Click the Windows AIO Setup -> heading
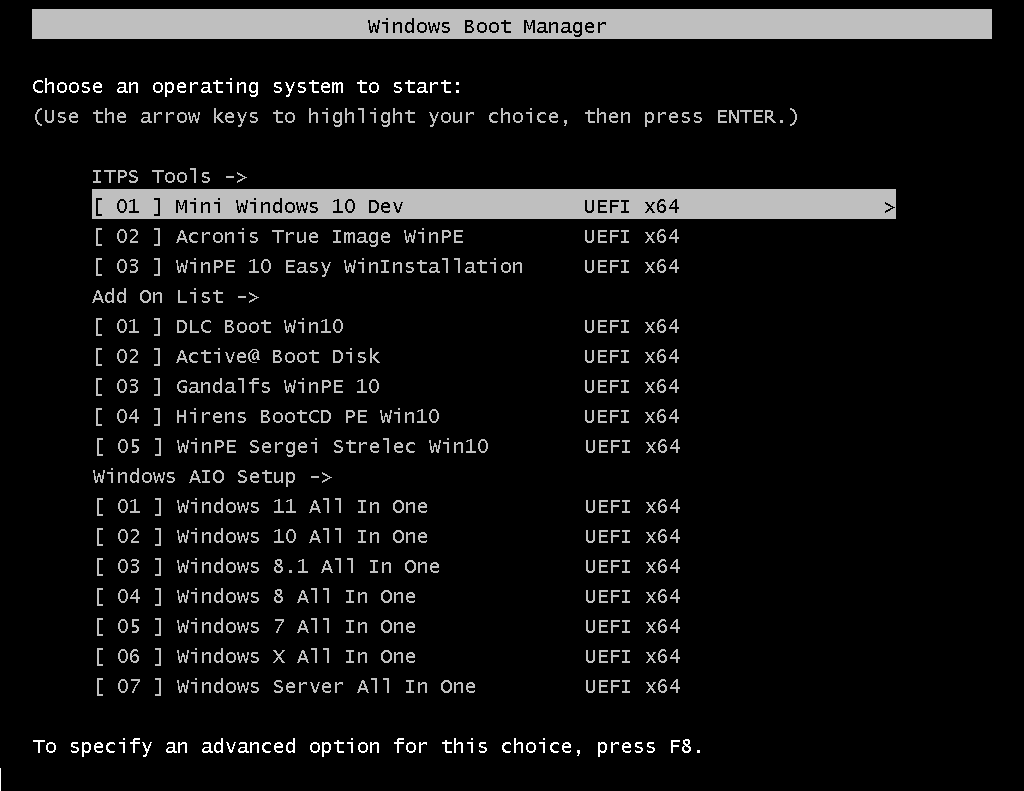1024x791 pixels. (x=212, y=477)
